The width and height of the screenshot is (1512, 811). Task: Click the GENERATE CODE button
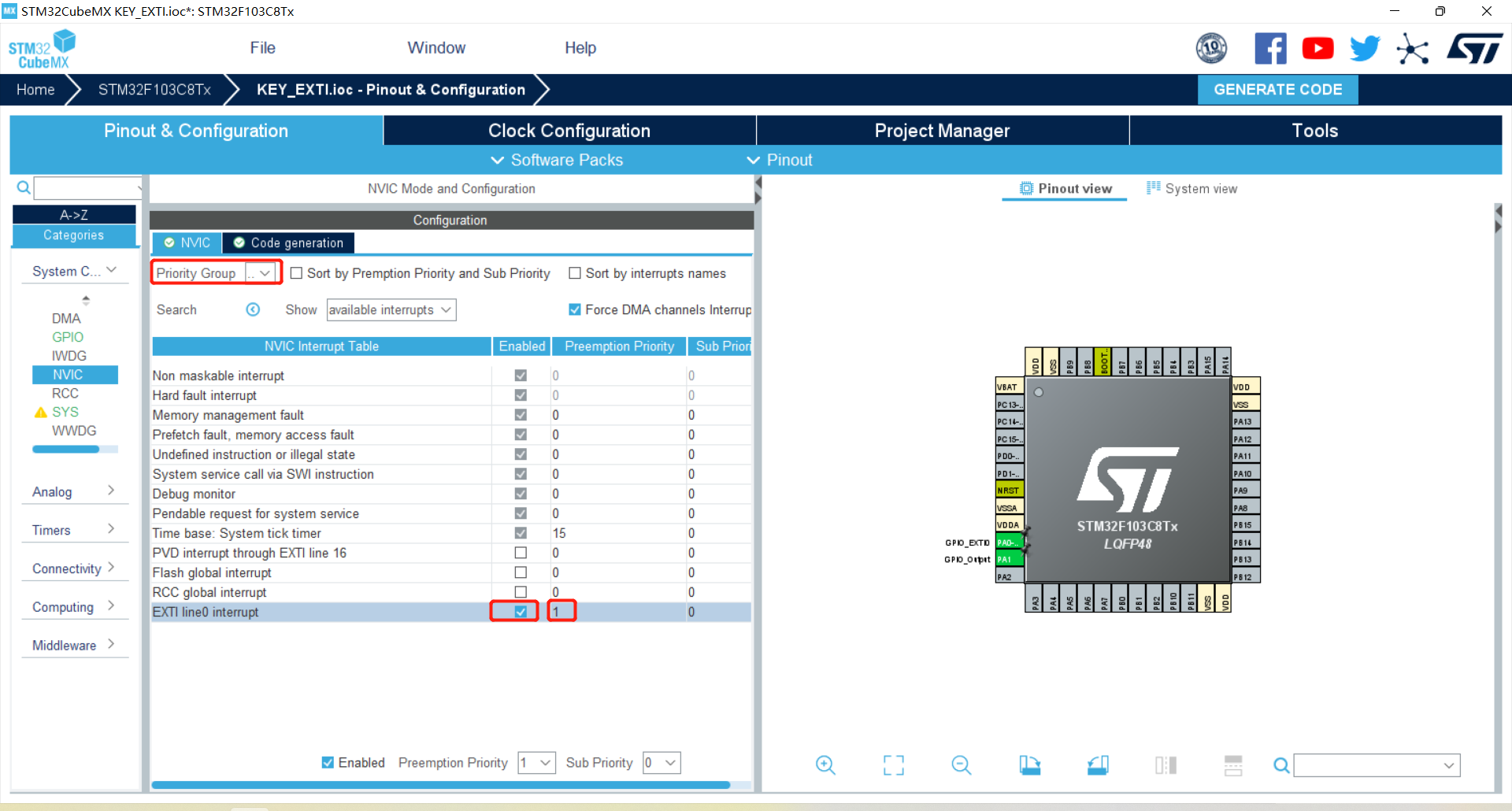1277,89
